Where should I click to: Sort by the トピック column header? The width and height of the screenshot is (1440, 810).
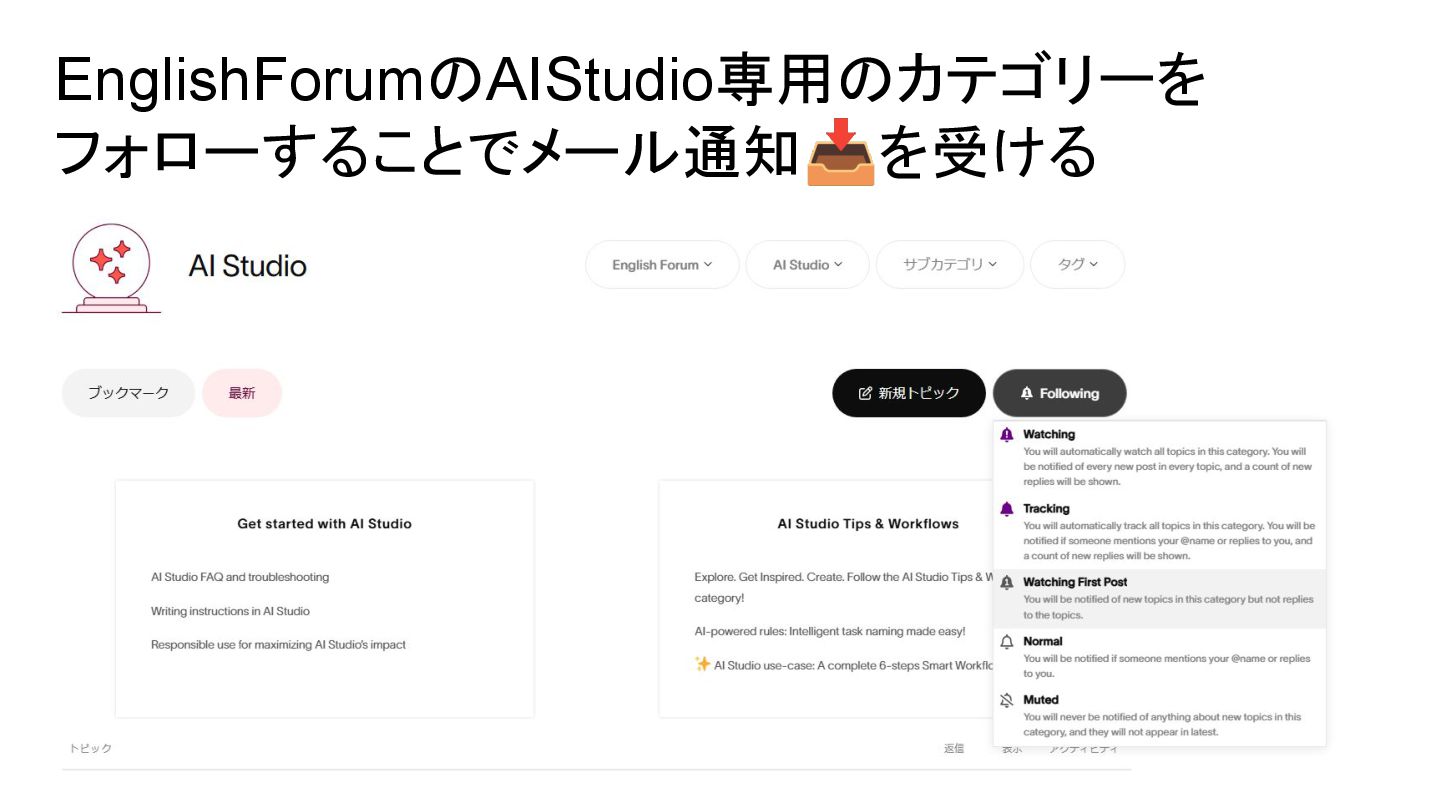[90, 748]
